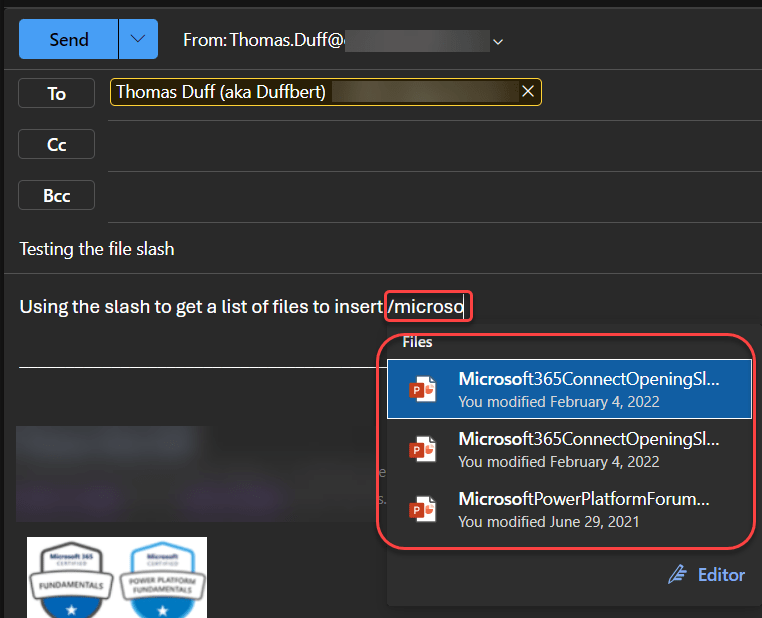
Task: Open the Editor pen icon
Action: point(678,574)
